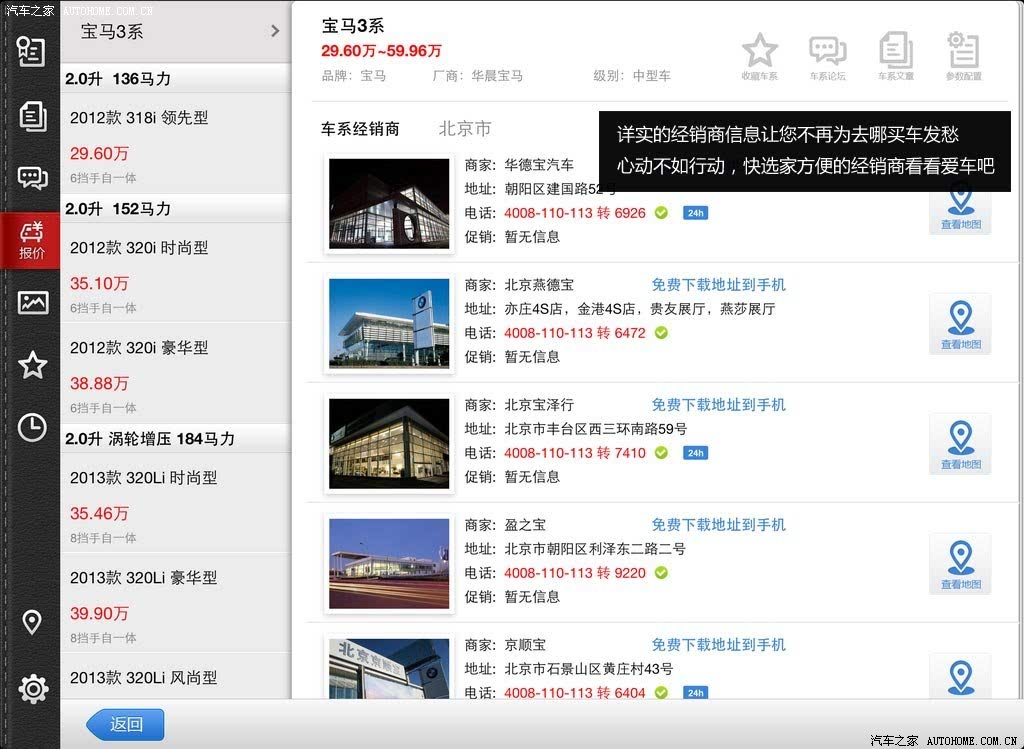This screenshot has height=749, width=1024.
Task: Open the pictures gallery sidebar icon
Action: [x=33, y=302]
